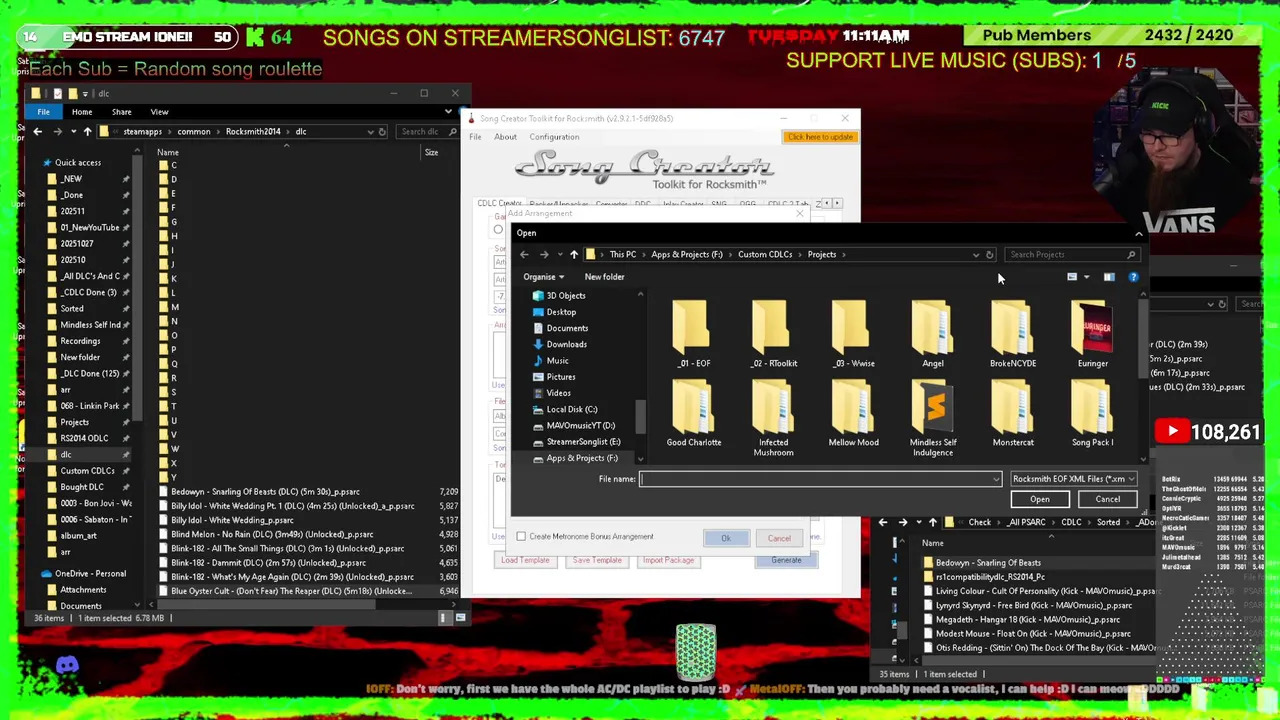The height and width of the screenshot is (720, 1280).
Task: Switch dlc Explorer to large icons view
Action: click(x=460, y=618)
